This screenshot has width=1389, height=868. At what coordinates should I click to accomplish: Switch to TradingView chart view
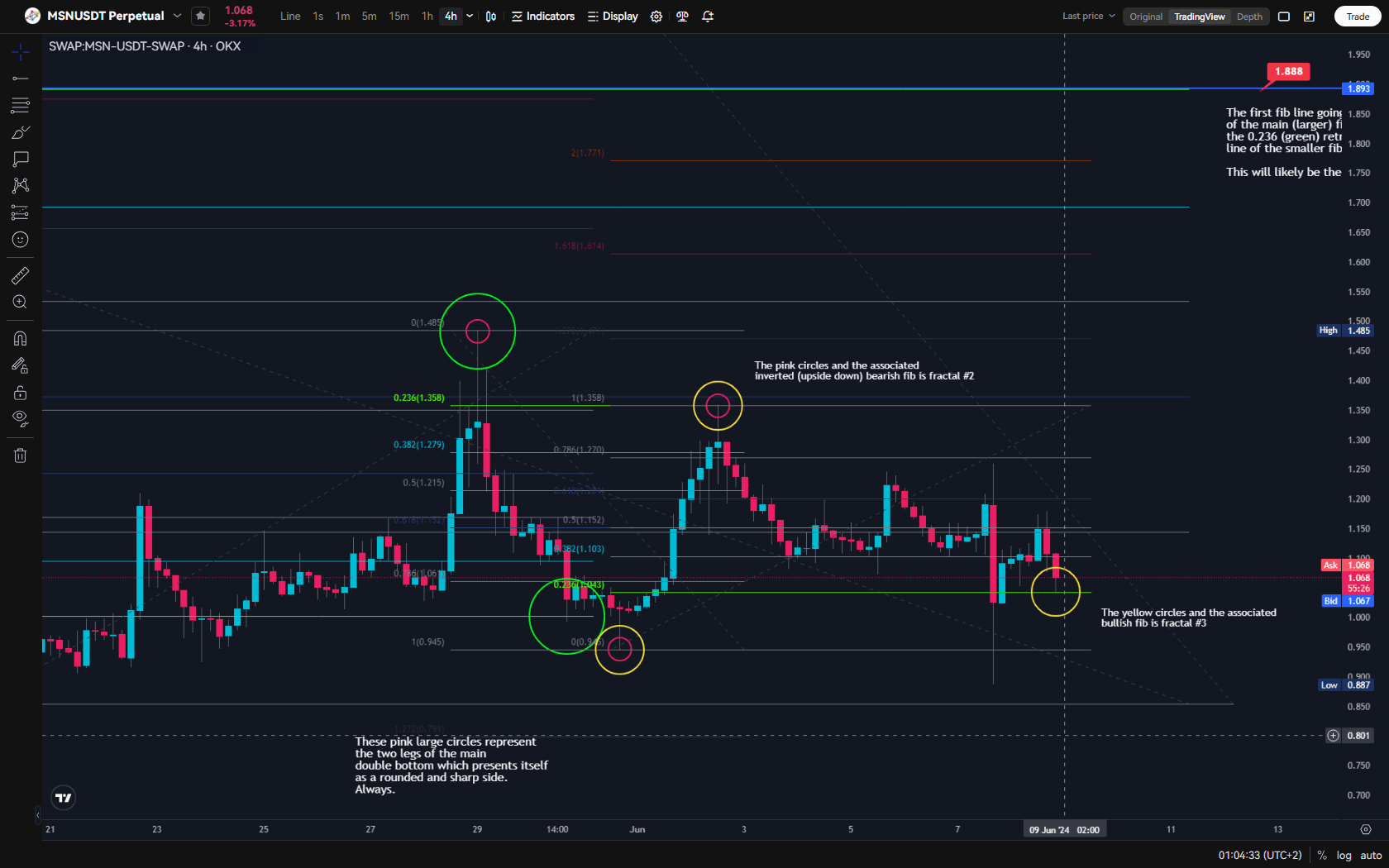click(1200, 17)
